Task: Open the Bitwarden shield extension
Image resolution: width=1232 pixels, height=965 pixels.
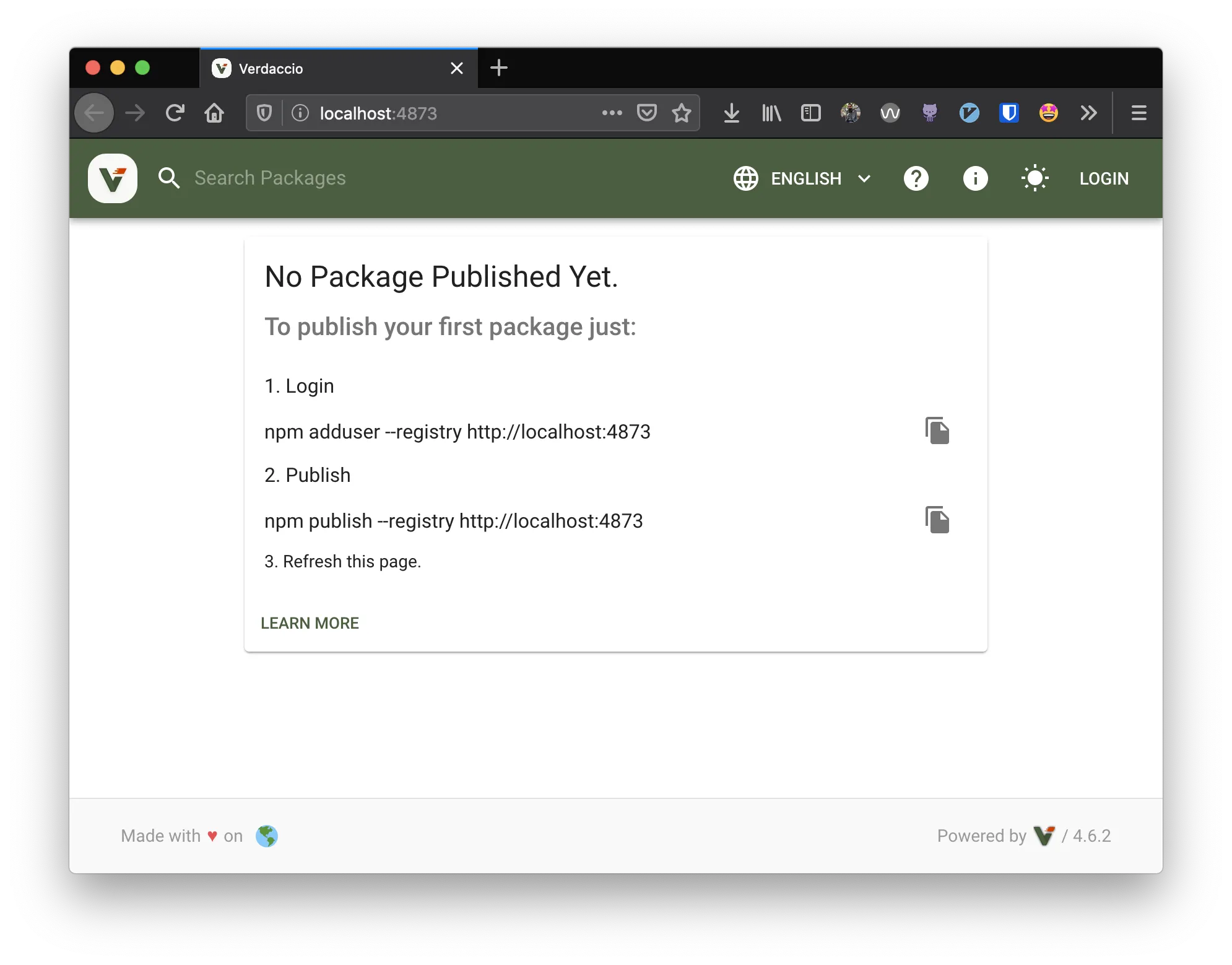Action: pyautogui.click(x=1009, y=113)
